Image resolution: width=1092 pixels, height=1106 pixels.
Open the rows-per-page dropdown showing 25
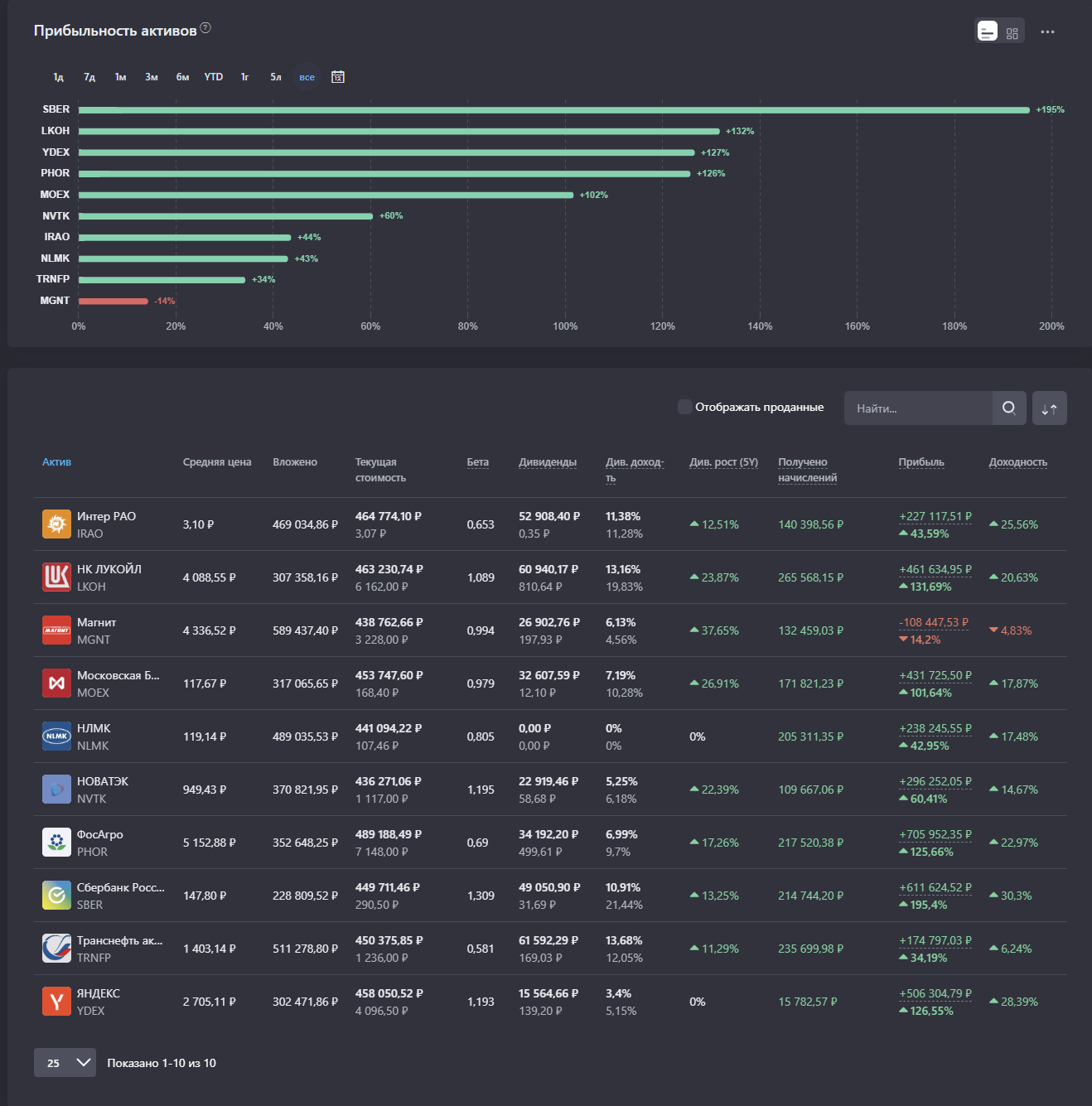pyautogui.click(x=65, y=1063)
